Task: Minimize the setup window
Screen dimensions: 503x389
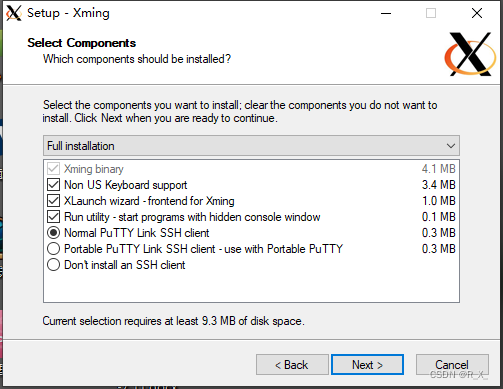Action: tap(386, 13)
